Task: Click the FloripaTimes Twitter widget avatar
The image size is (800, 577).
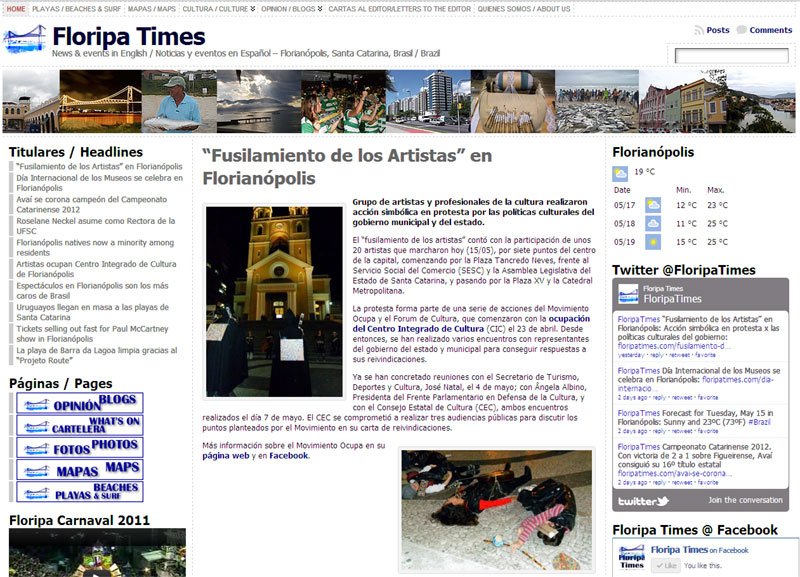Action: [628, 294]
